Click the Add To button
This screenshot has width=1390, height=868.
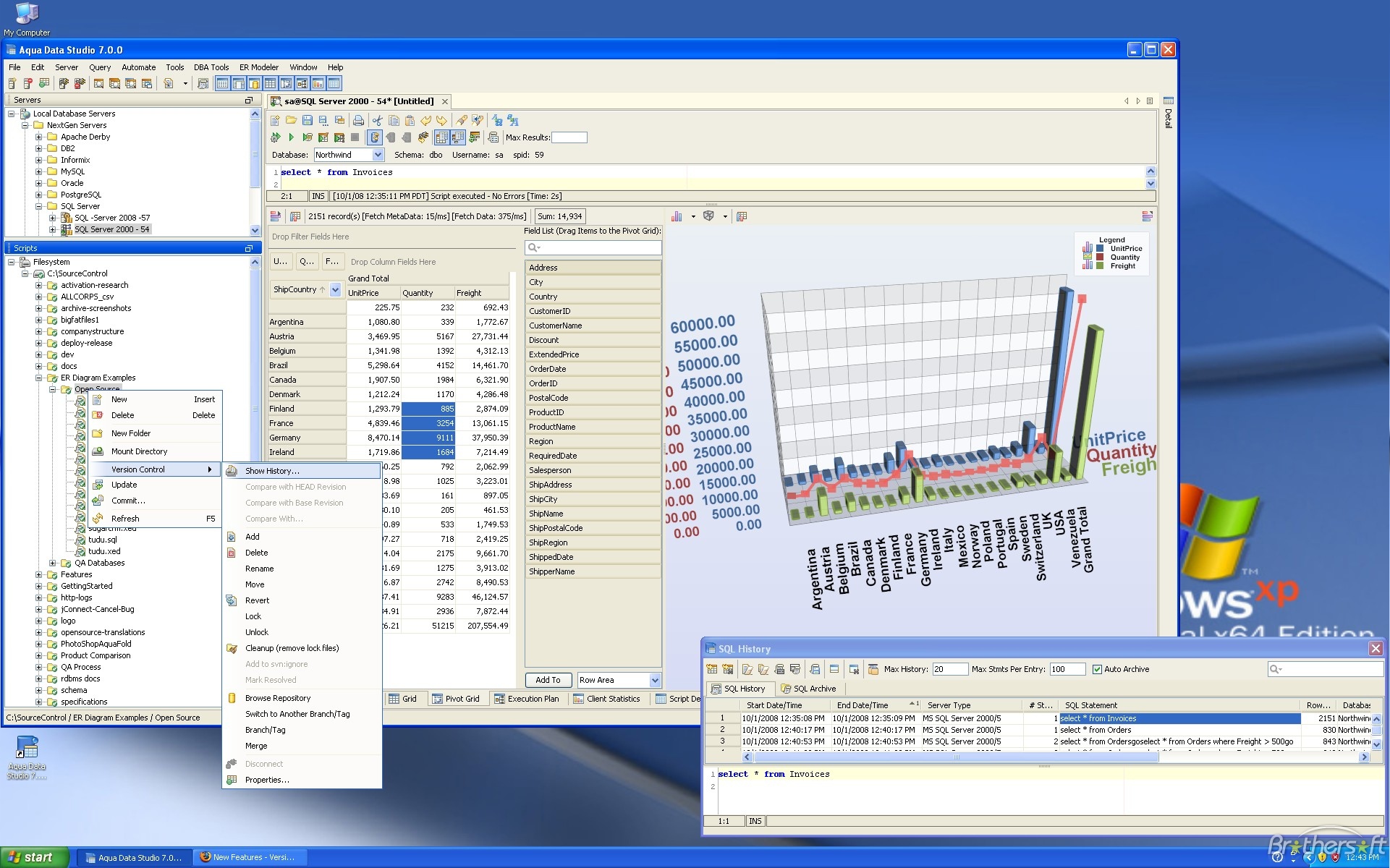(548, 680)
